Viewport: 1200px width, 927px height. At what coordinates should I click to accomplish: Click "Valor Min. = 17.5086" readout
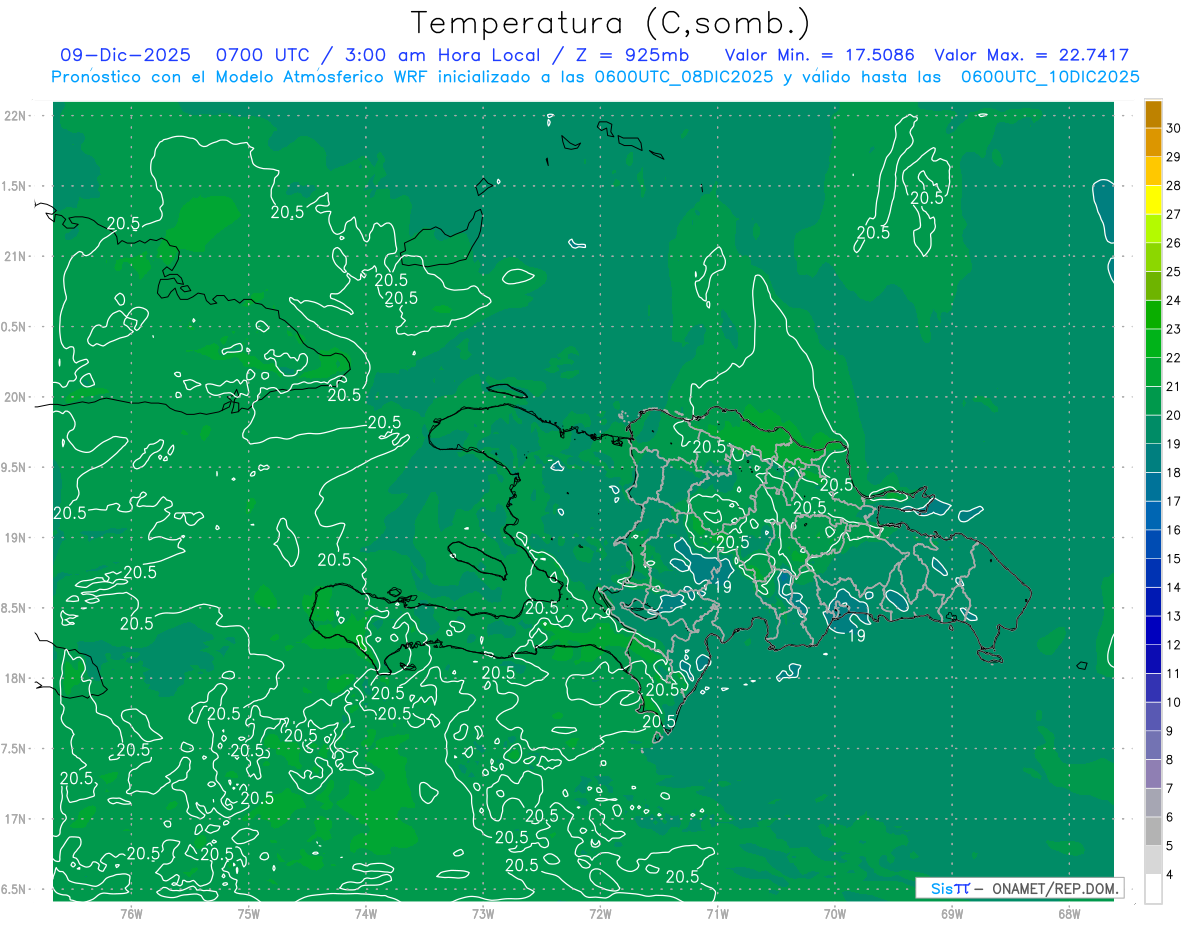pos(819,55)
